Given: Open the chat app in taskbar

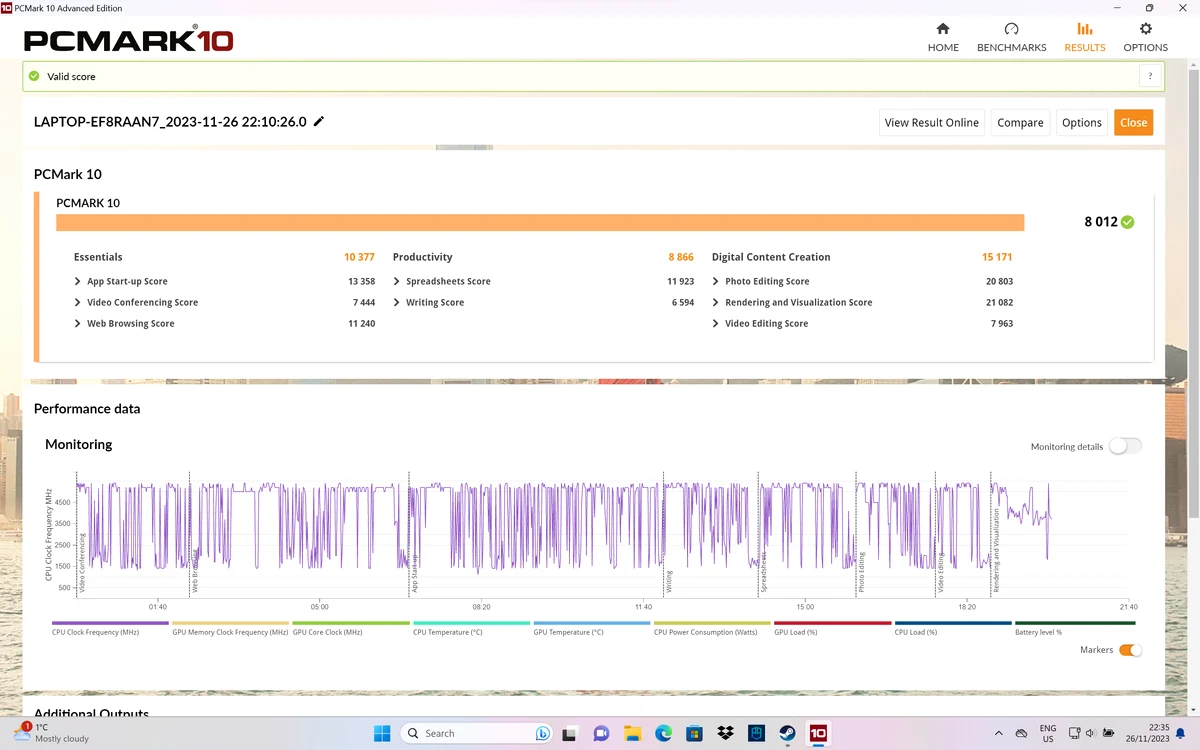Looking at the screenshot, I should coord(601,733).
